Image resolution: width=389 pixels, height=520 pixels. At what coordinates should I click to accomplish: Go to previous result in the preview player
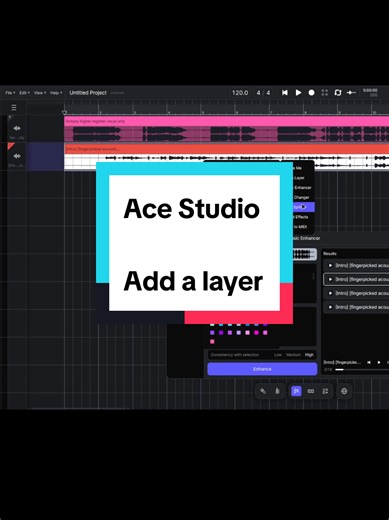pyautogui.click(x=369, y=362)
